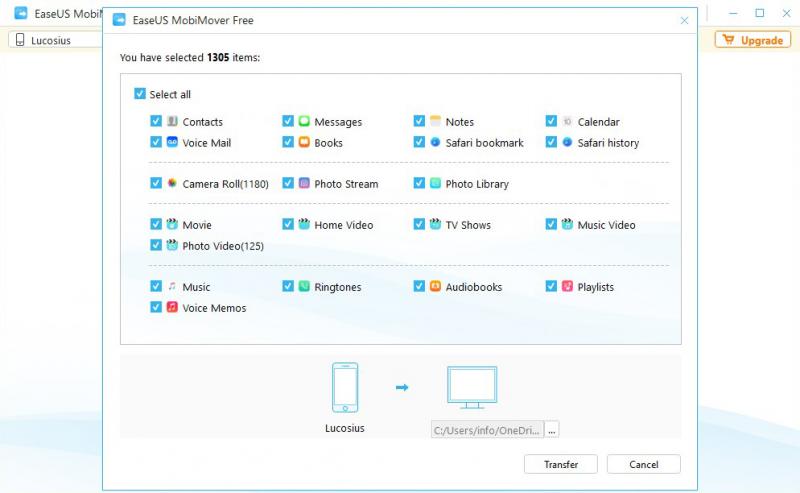Uncheck the Messages checkbox
This screenshot has width=800, height=493.
[288, 121]
